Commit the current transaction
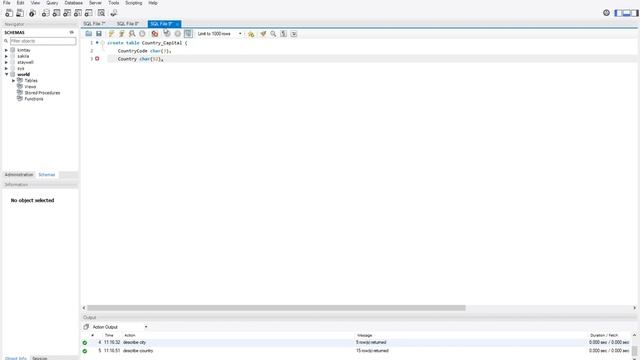Screen dimensions: 640x360 click(167, 34)
